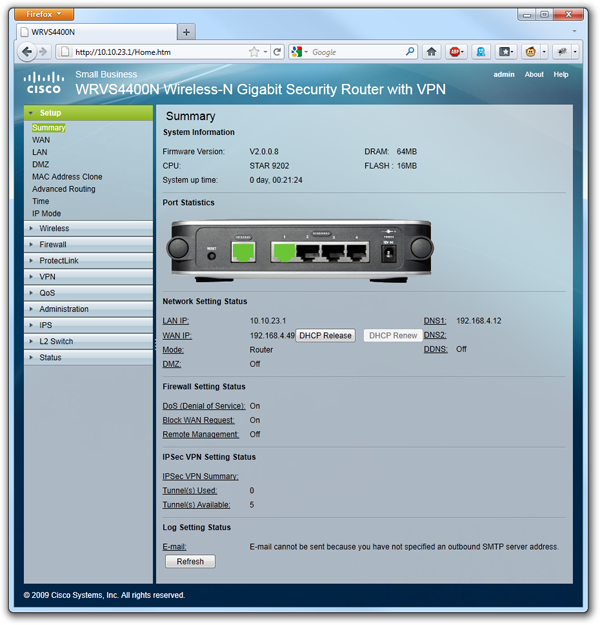The height and width of the screenshot is (625, 600).
Task: Open the Google search engine dropdown
Action: tap(306, 52)
